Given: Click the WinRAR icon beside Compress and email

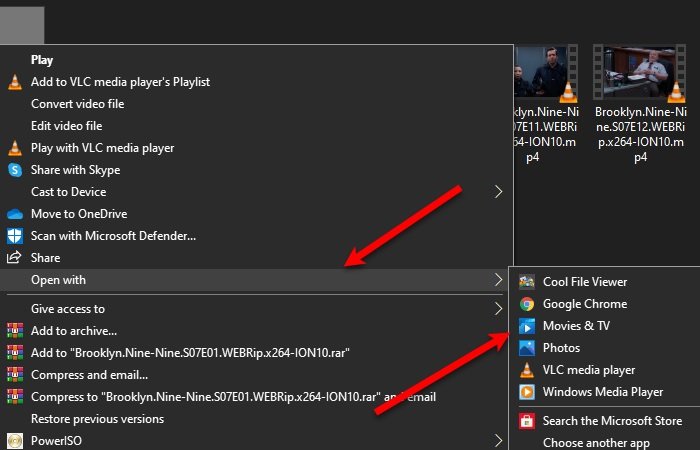Looking at the screenshot, I should click(15, 375).
